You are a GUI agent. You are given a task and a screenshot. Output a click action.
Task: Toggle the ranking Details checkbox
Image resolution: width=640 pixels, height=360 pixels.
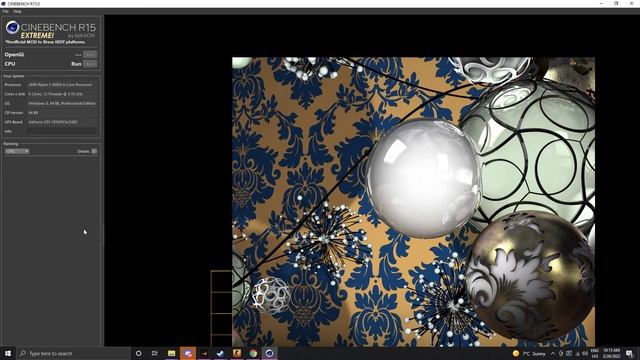[94, 151]
